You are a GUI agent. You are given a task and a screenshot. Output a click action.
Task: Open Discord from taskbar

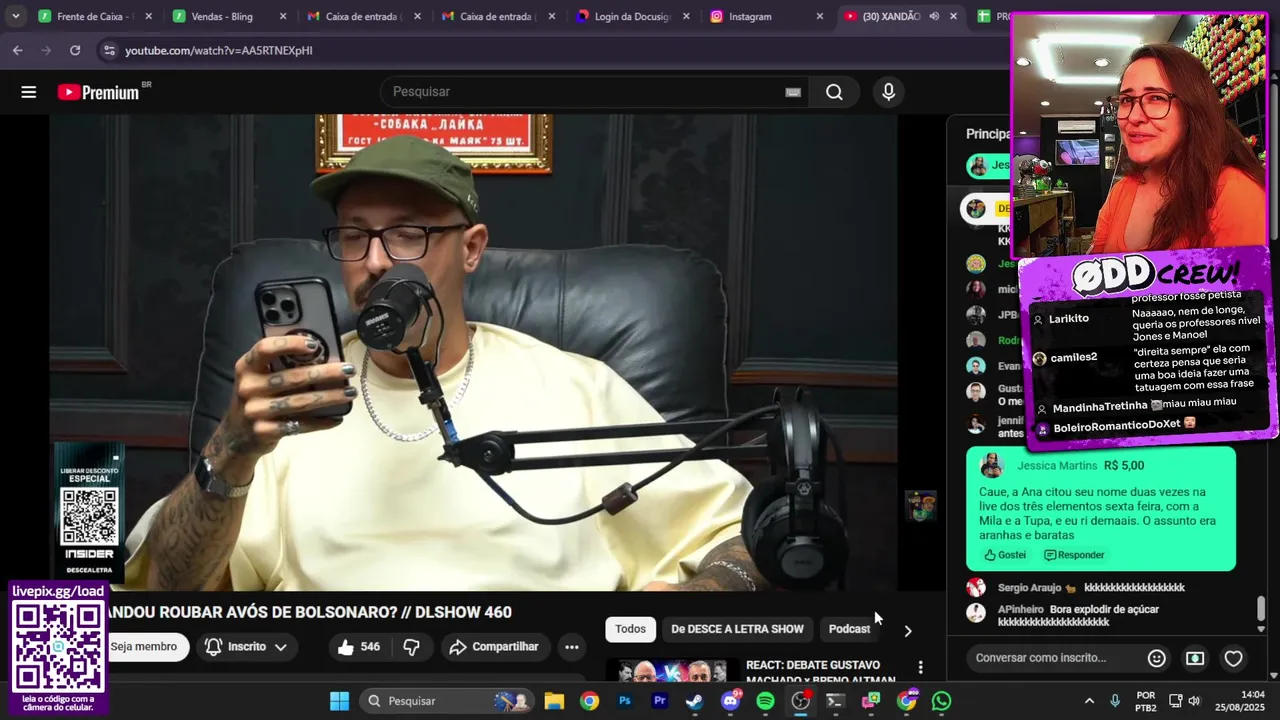tap(730, 701)
